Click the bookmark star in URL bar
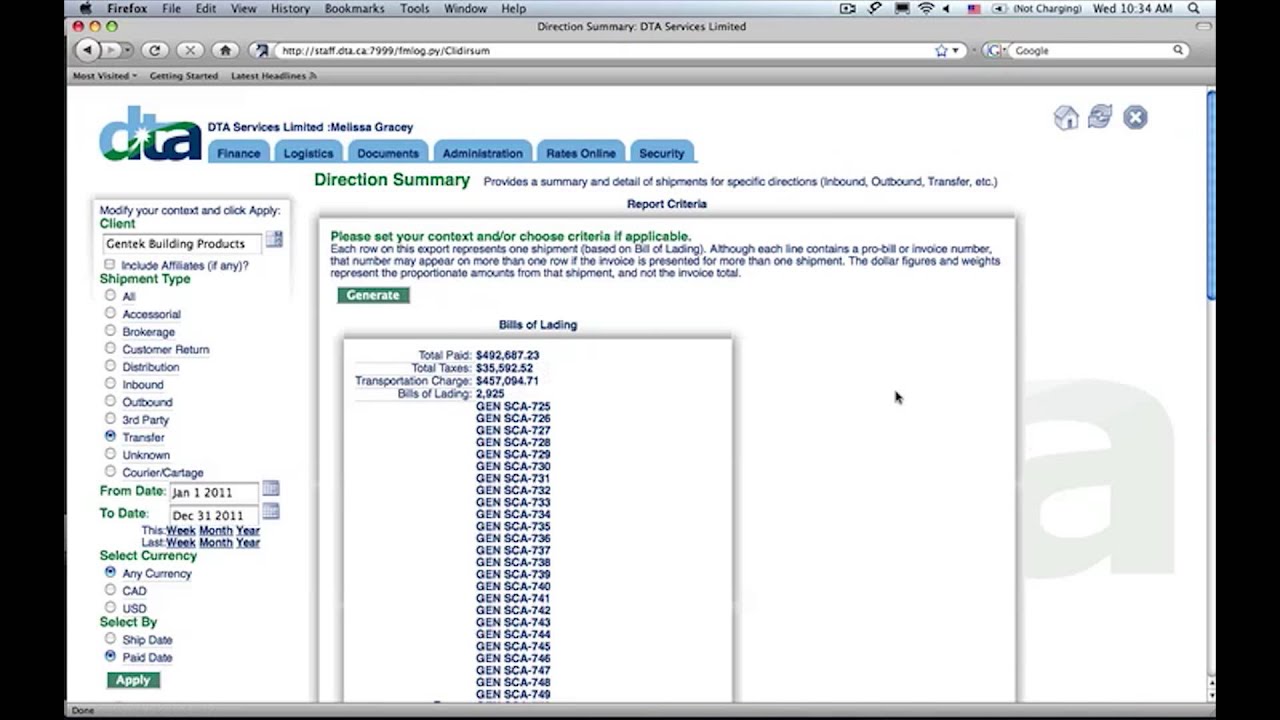1280x720 pixels. click(x=941, y=50)
